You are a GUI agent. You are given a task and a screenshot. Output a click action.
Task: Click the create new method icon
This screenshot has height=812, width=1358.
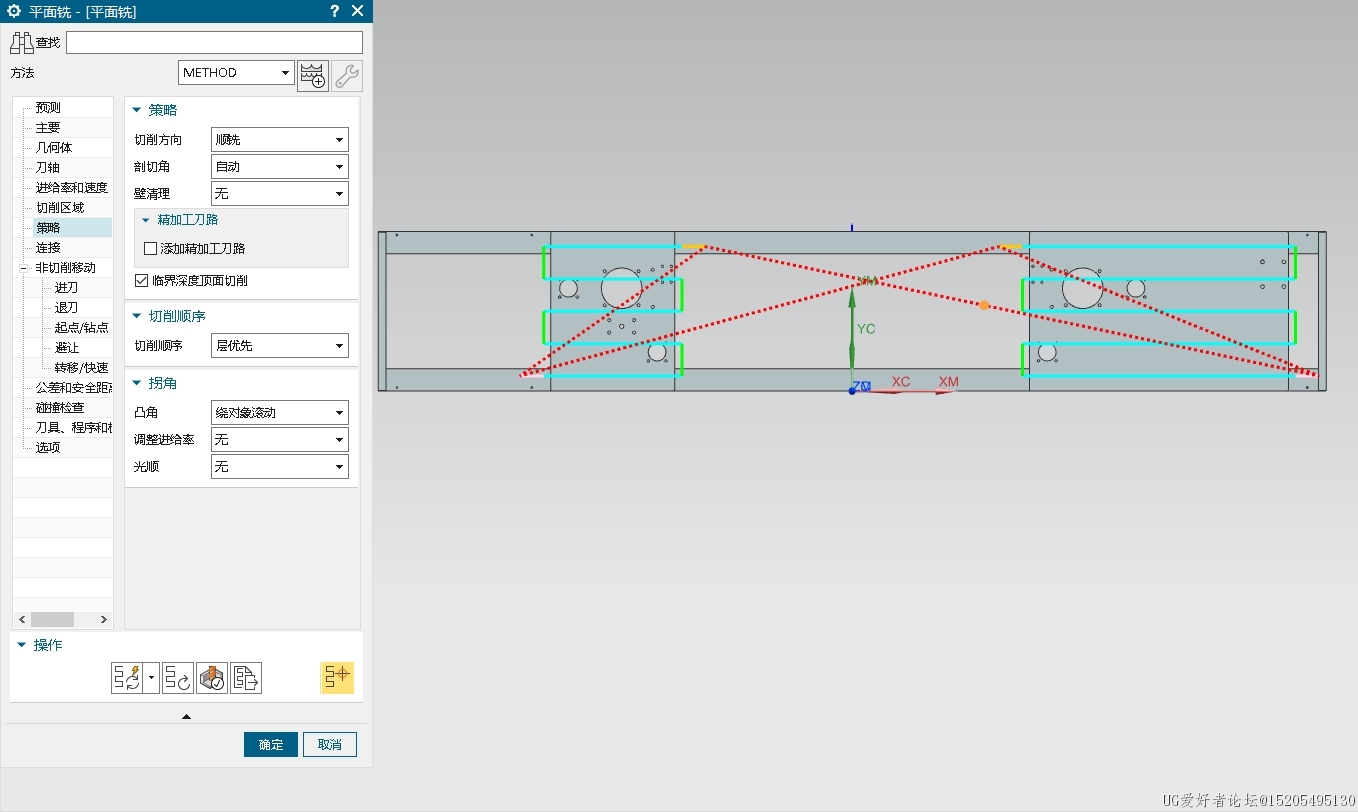tap(313, 76)
